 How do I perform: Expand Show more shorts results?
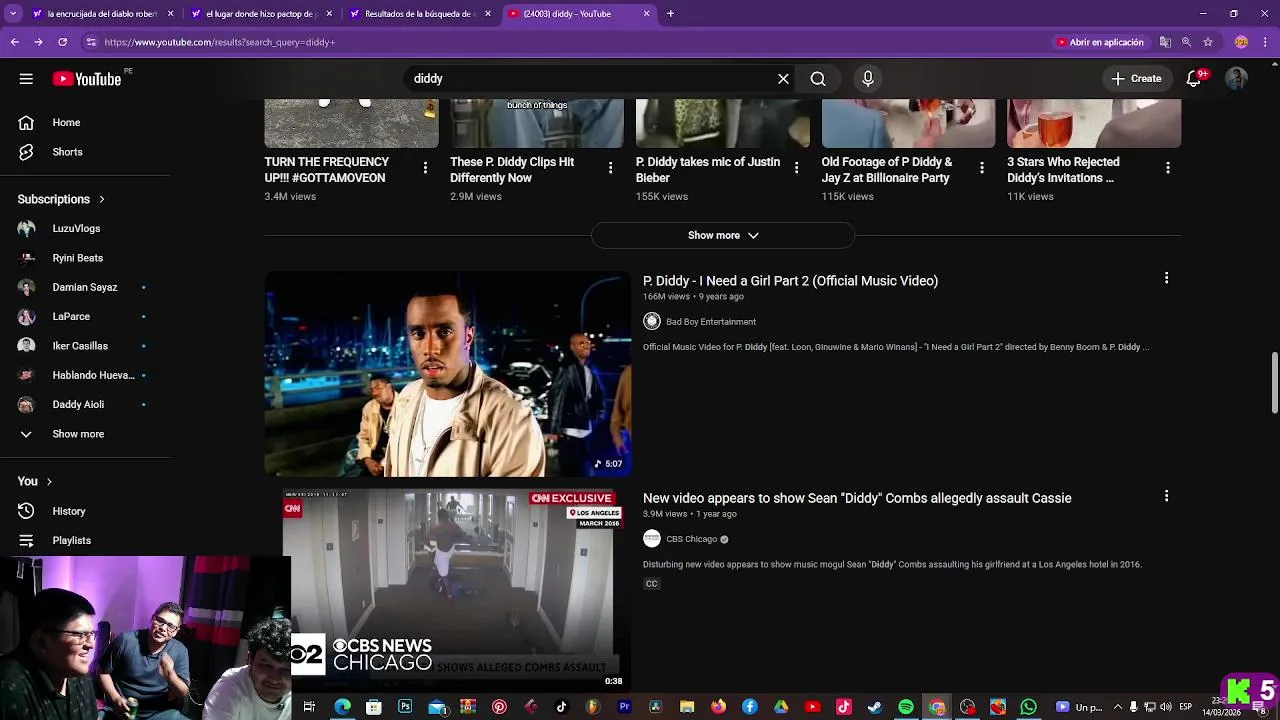[x=723, y=235]
